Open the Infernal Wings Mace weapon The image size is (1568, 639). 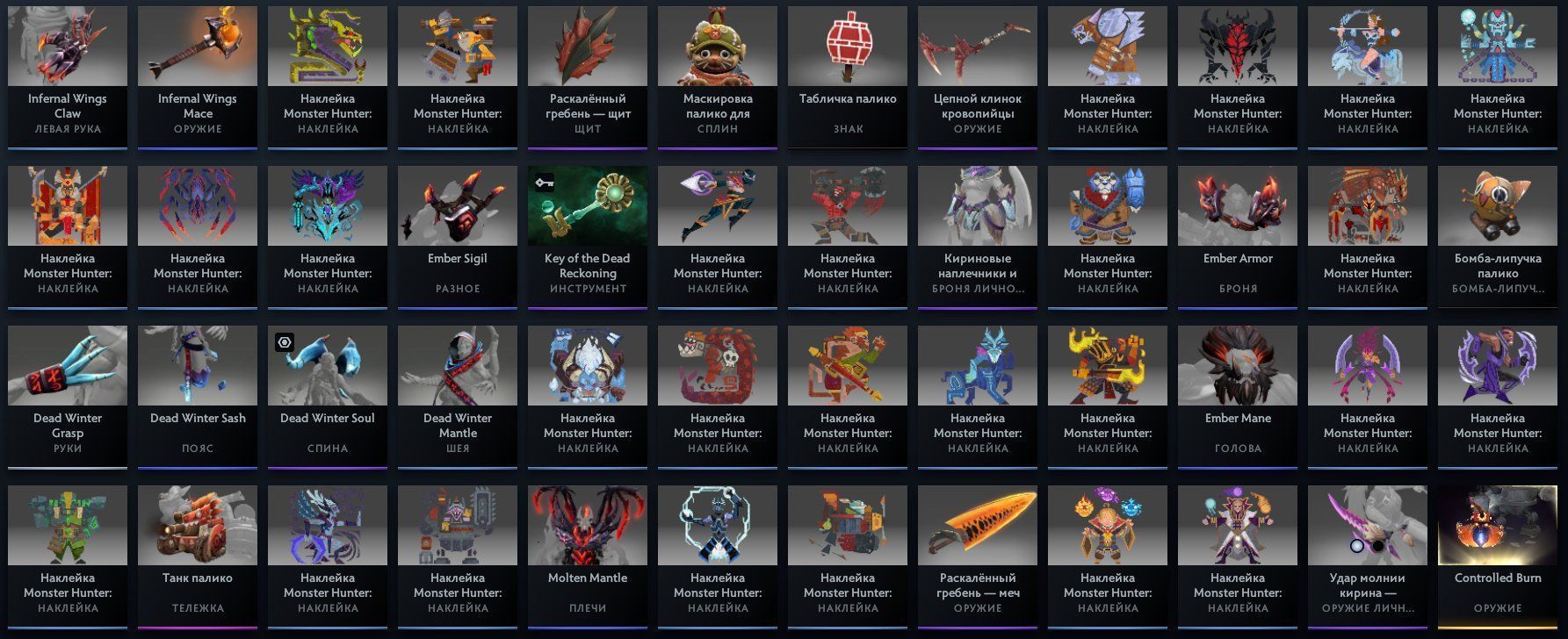tap(198, 77)
